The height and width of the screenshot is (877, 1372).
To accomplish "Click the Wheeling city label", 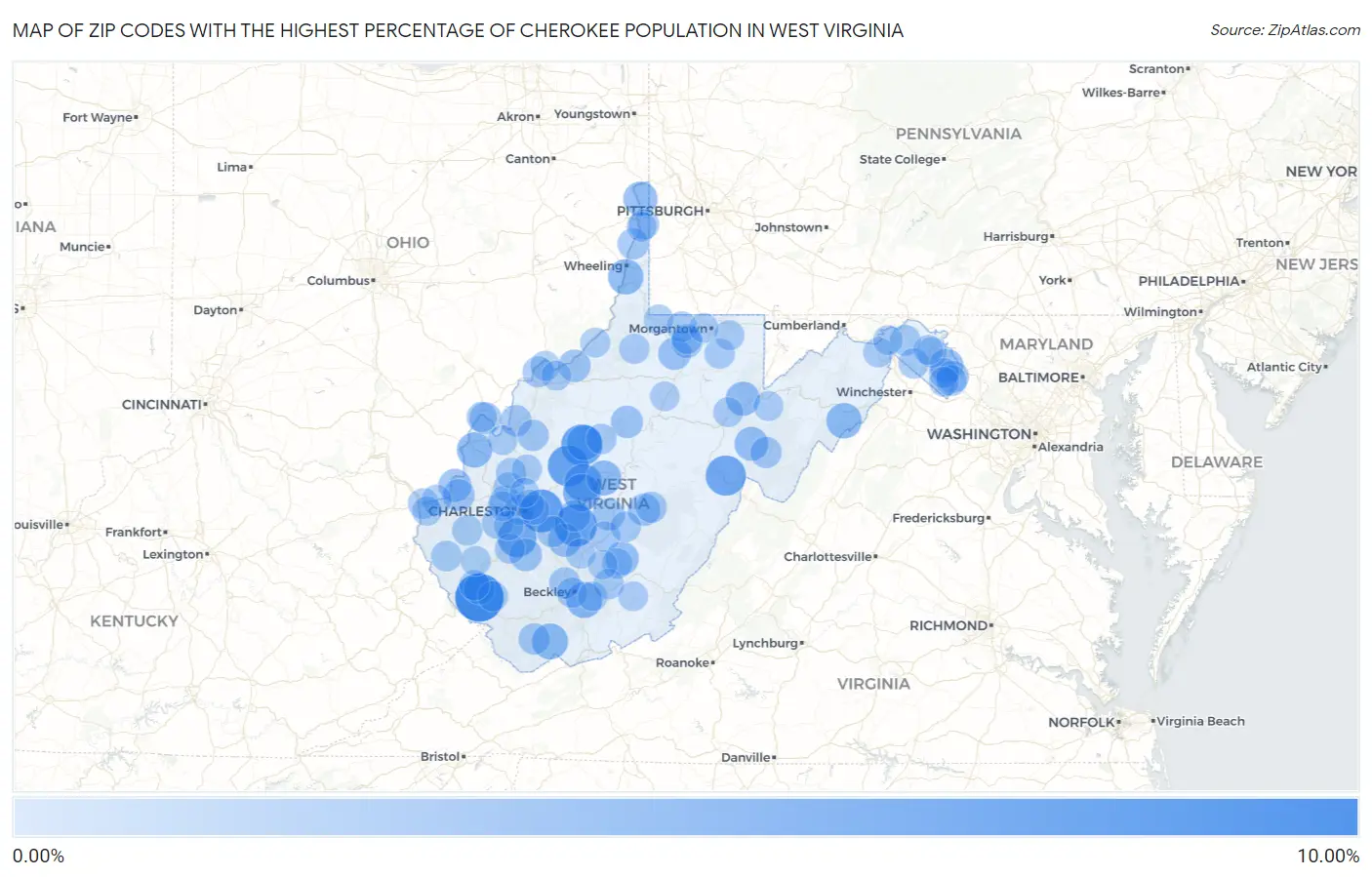I will (x=594, y=265).
